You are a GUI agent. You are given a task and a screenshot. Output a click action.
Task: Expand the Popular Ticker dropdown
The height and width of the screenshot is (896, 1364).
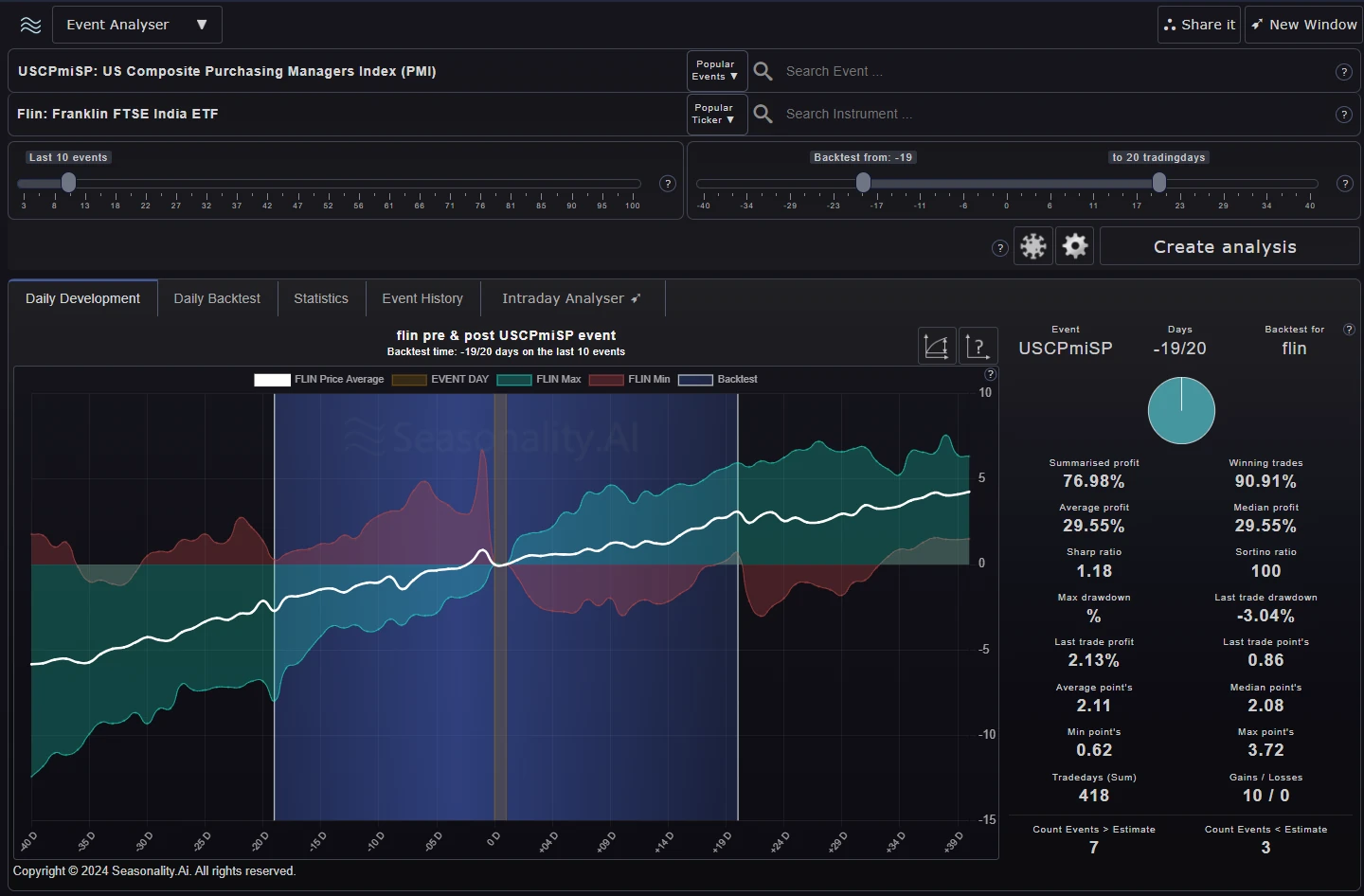click(716, 114)
